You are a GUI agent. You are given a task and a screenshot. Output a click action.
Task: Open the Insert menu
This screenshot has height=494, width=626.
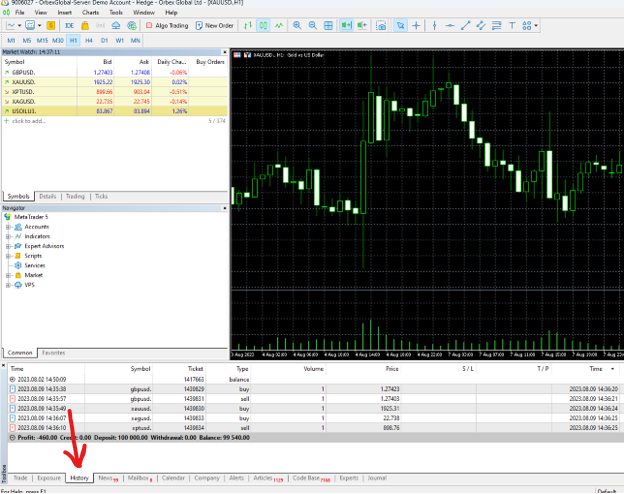coord(65,12)
